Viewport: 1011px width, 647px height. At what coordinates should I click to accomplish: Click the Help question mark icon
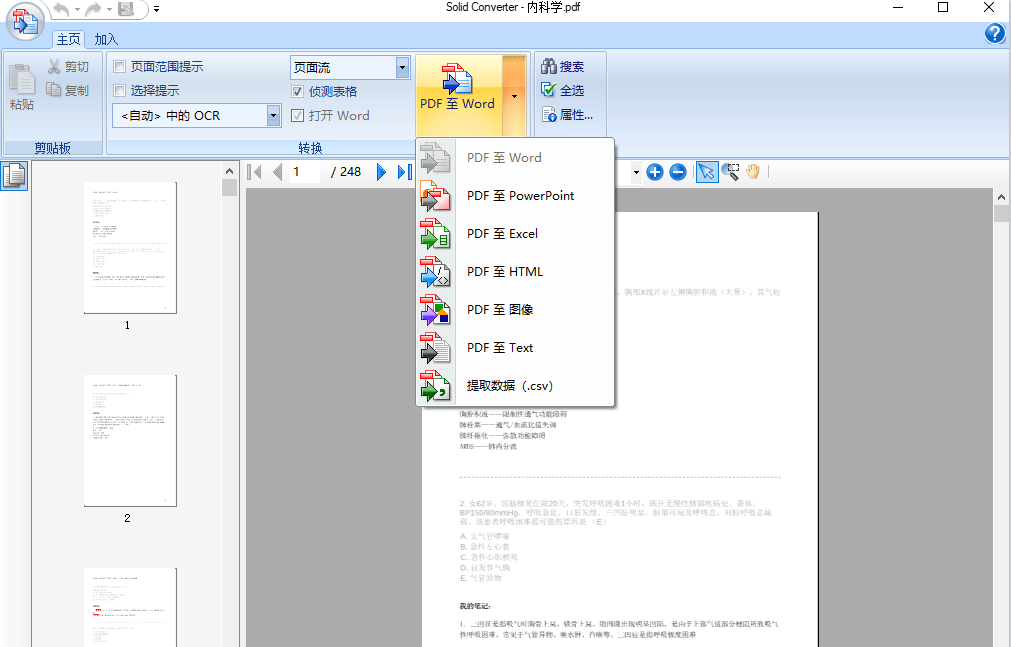tap(995, 33)
